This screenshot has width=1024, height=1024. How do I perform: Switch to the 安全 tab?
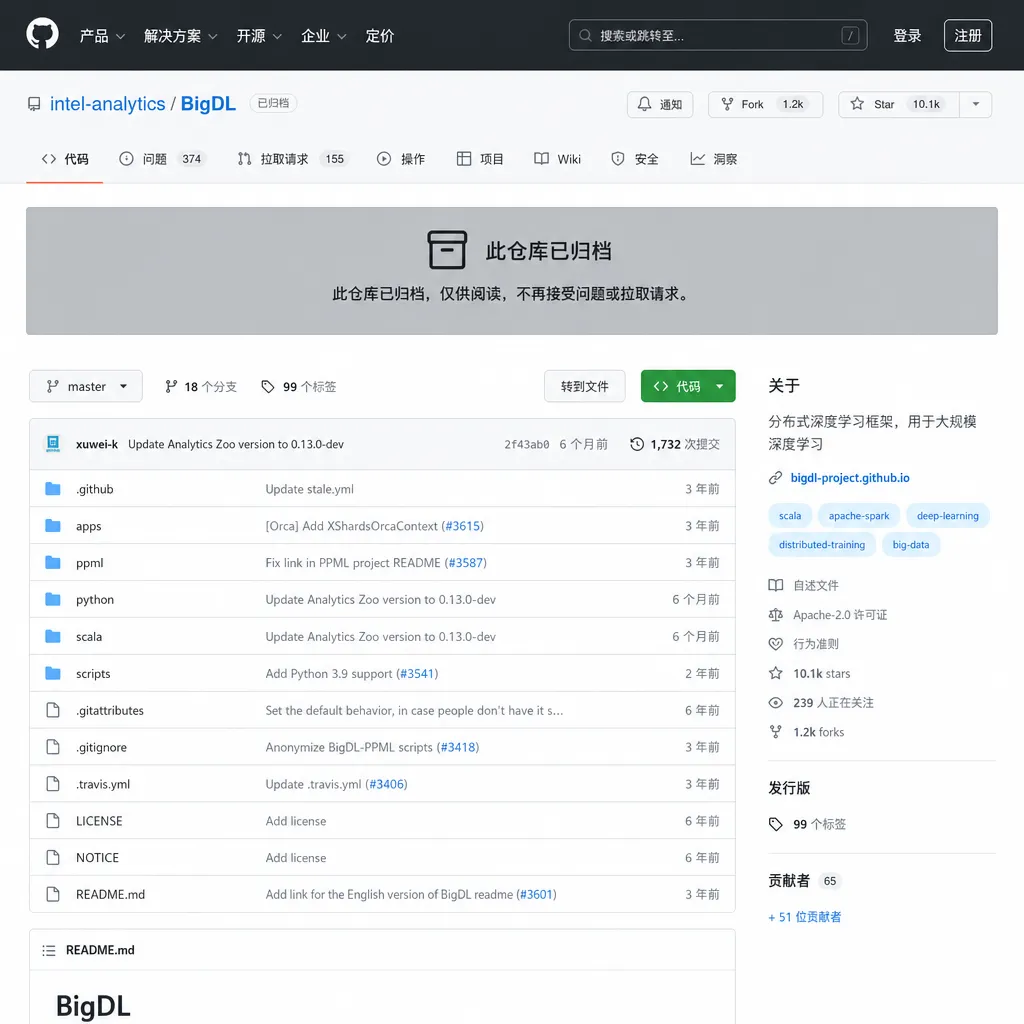click(635, 159)
